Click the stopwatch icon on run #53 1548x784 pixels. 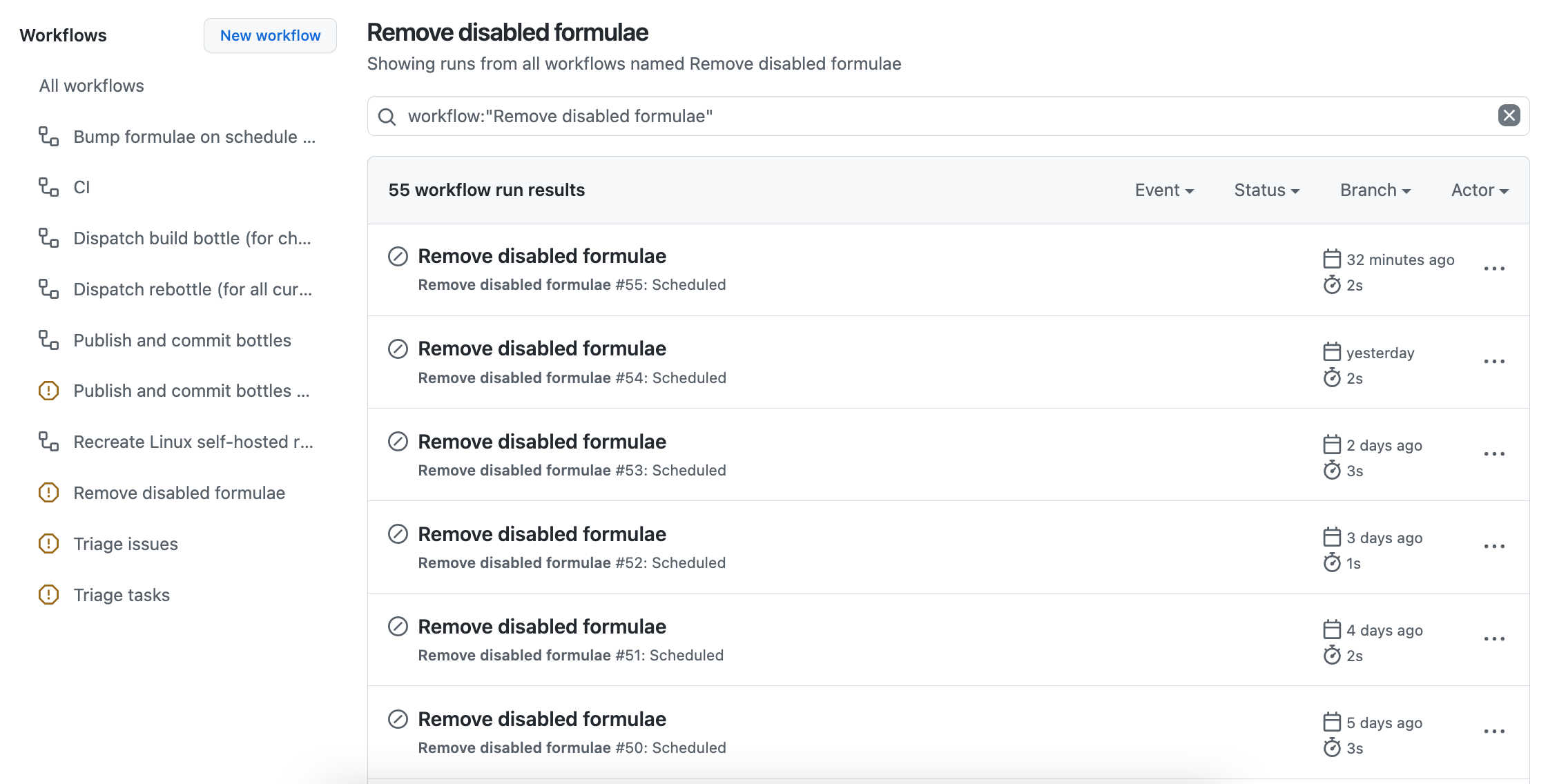(1332, 471)
